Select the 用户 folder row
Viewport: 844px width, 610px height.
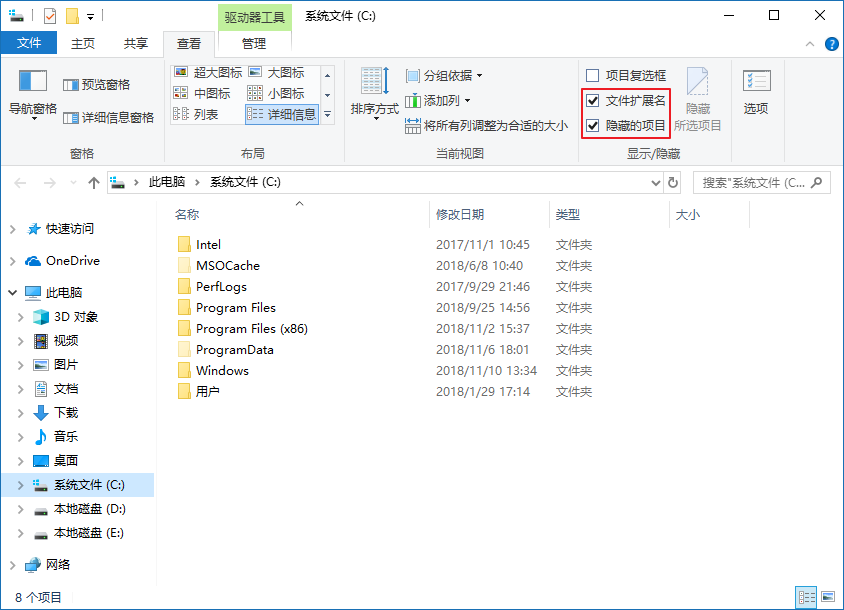pyautogui.click(x=384, y=391)
